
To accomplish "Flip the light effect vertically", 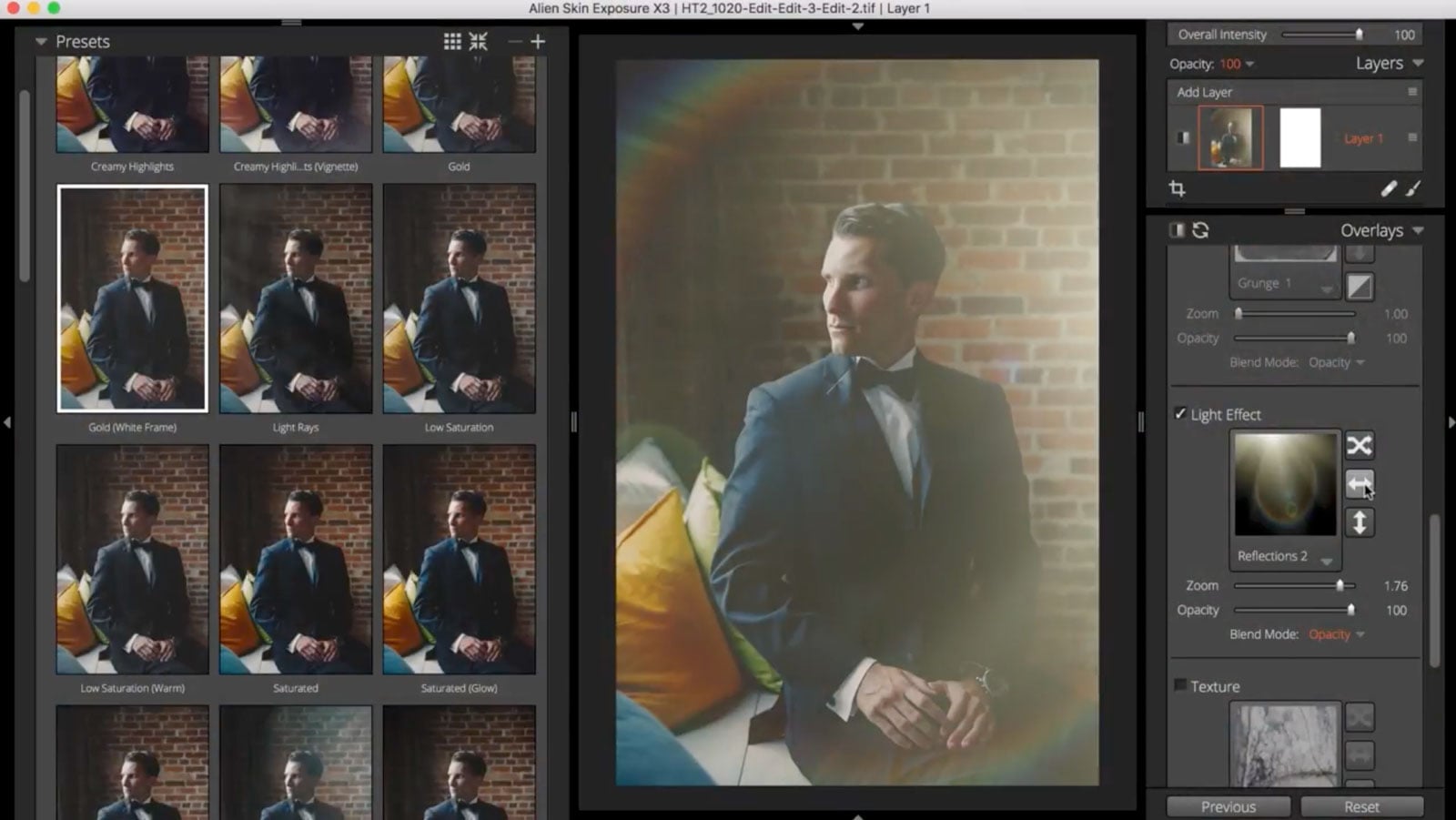I will tap(1359, 522).
